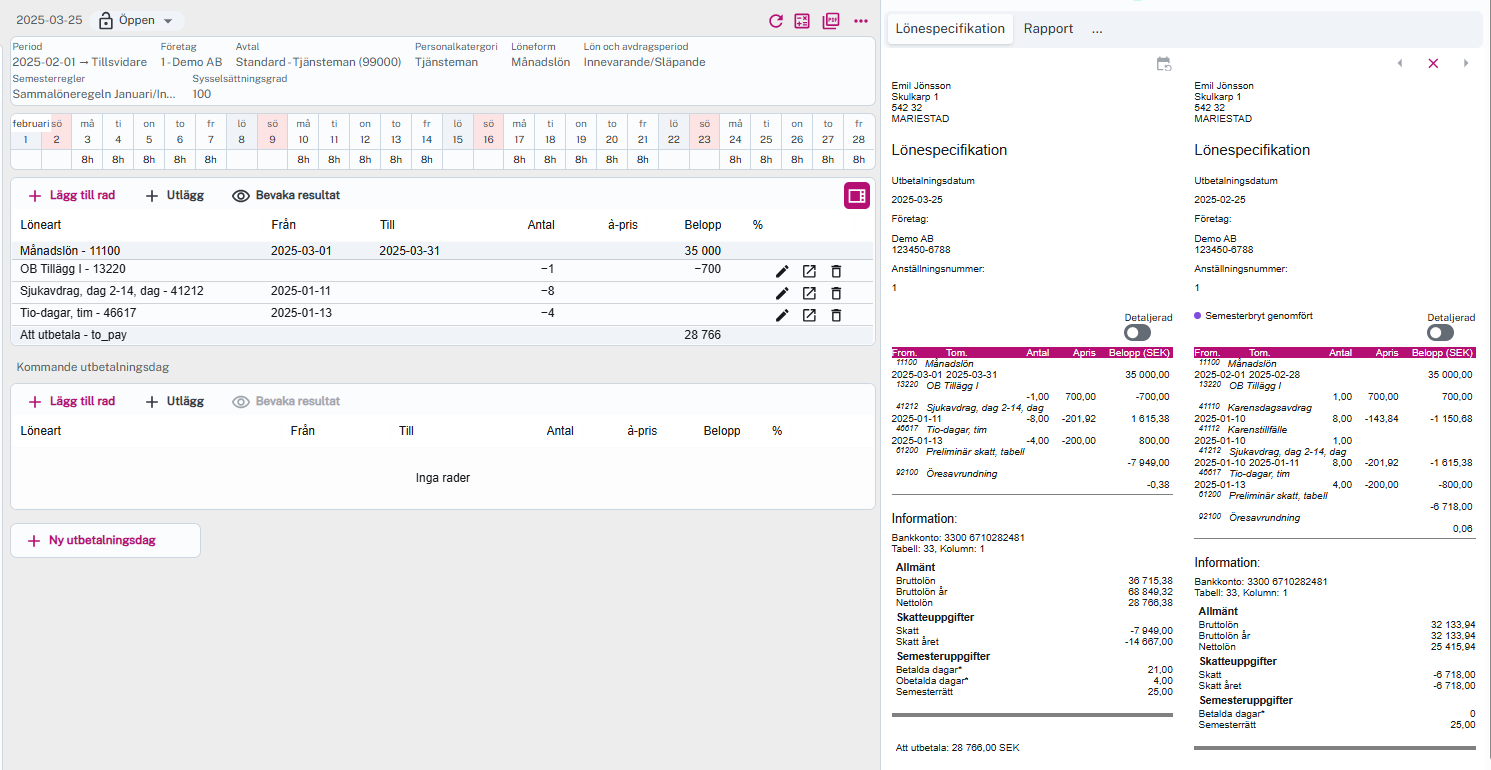The width and height of the screenshot is (1491, 770).
Task: Go to next payslip with right arrow
Action: [1466, 63]
